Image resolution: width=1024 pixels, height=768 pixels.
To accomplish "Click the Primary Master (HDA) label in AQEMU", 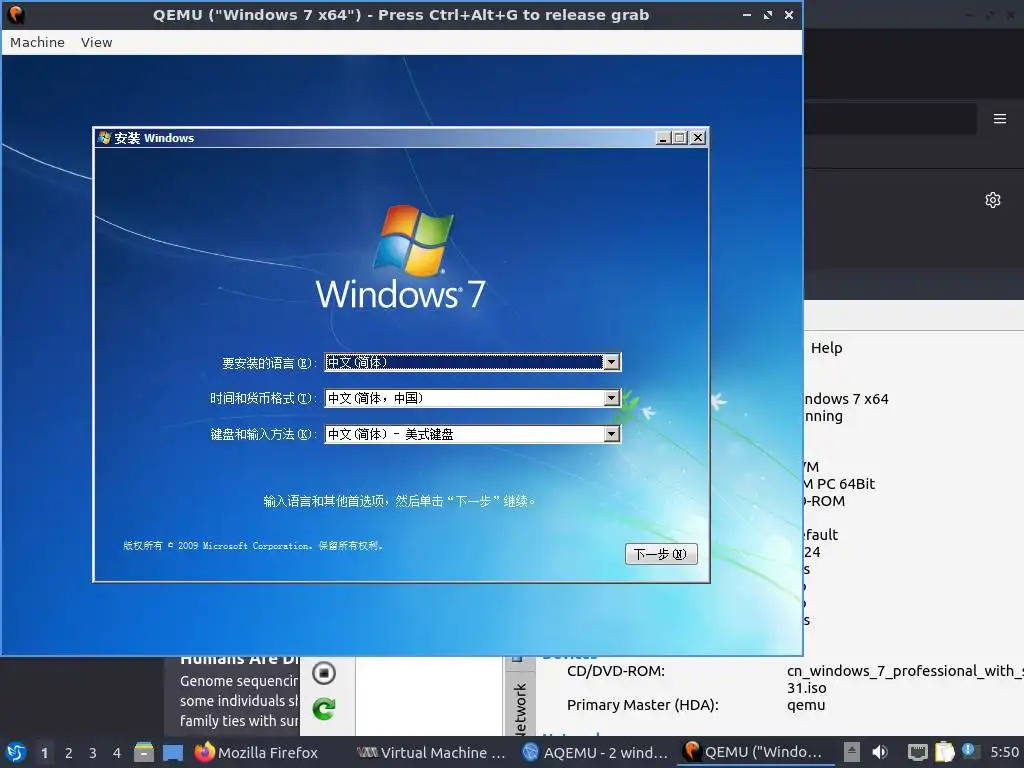I will (x=643, y=705).
